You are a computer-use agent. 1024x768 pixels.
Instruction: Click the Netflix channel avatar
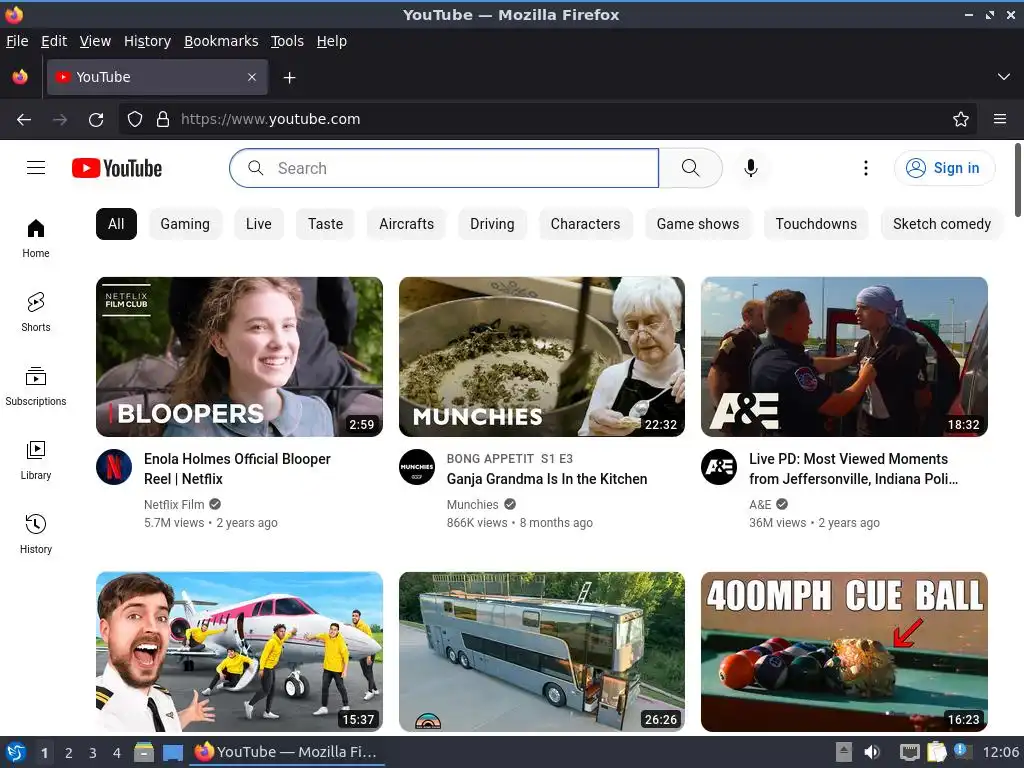114,467
